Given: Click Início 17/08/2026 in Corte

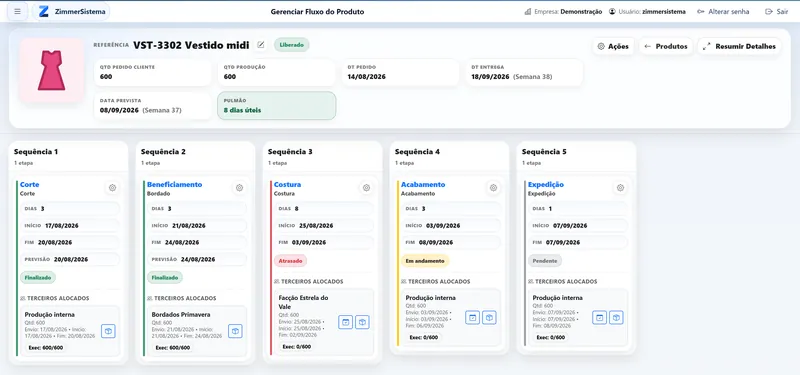Looking at the screenshot, I should [69, 226].
